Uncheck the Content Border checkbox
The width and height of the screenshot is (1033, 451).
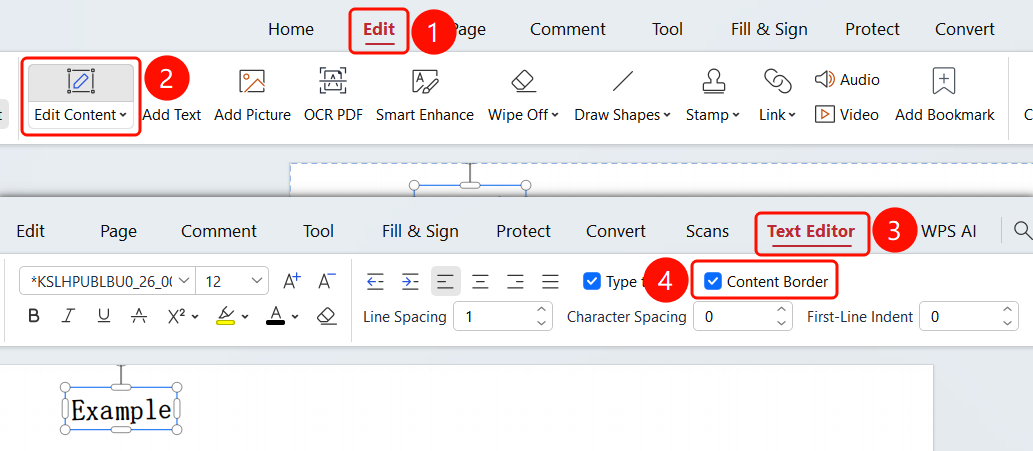712,282
